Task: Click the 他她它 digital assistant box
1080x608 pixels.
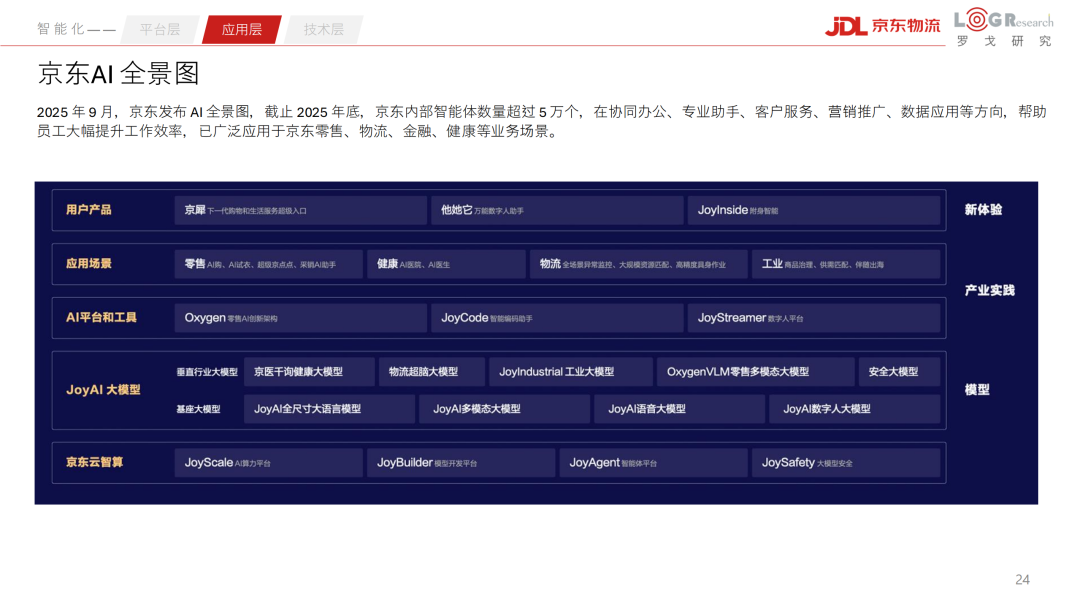Action: [x=557, y=210]
